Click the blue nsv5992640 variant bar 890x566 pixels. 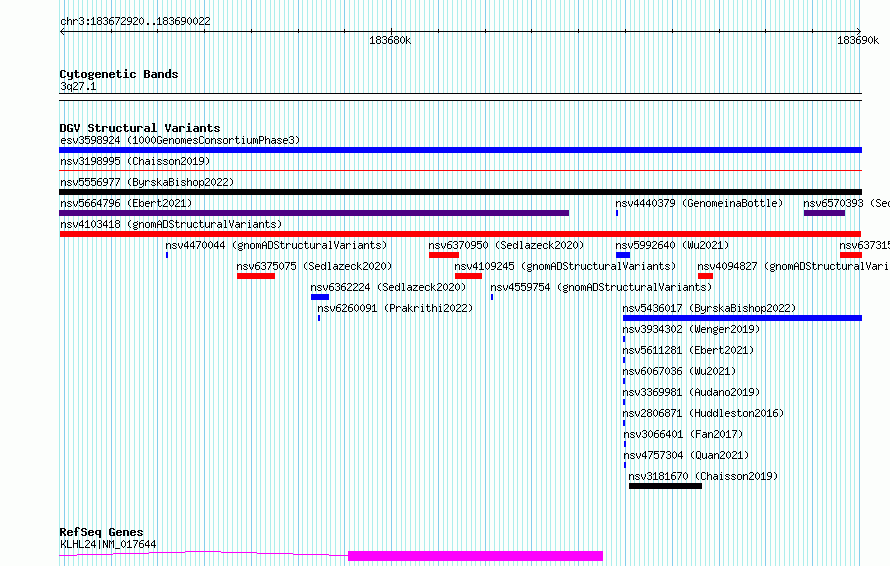point(623,255)
